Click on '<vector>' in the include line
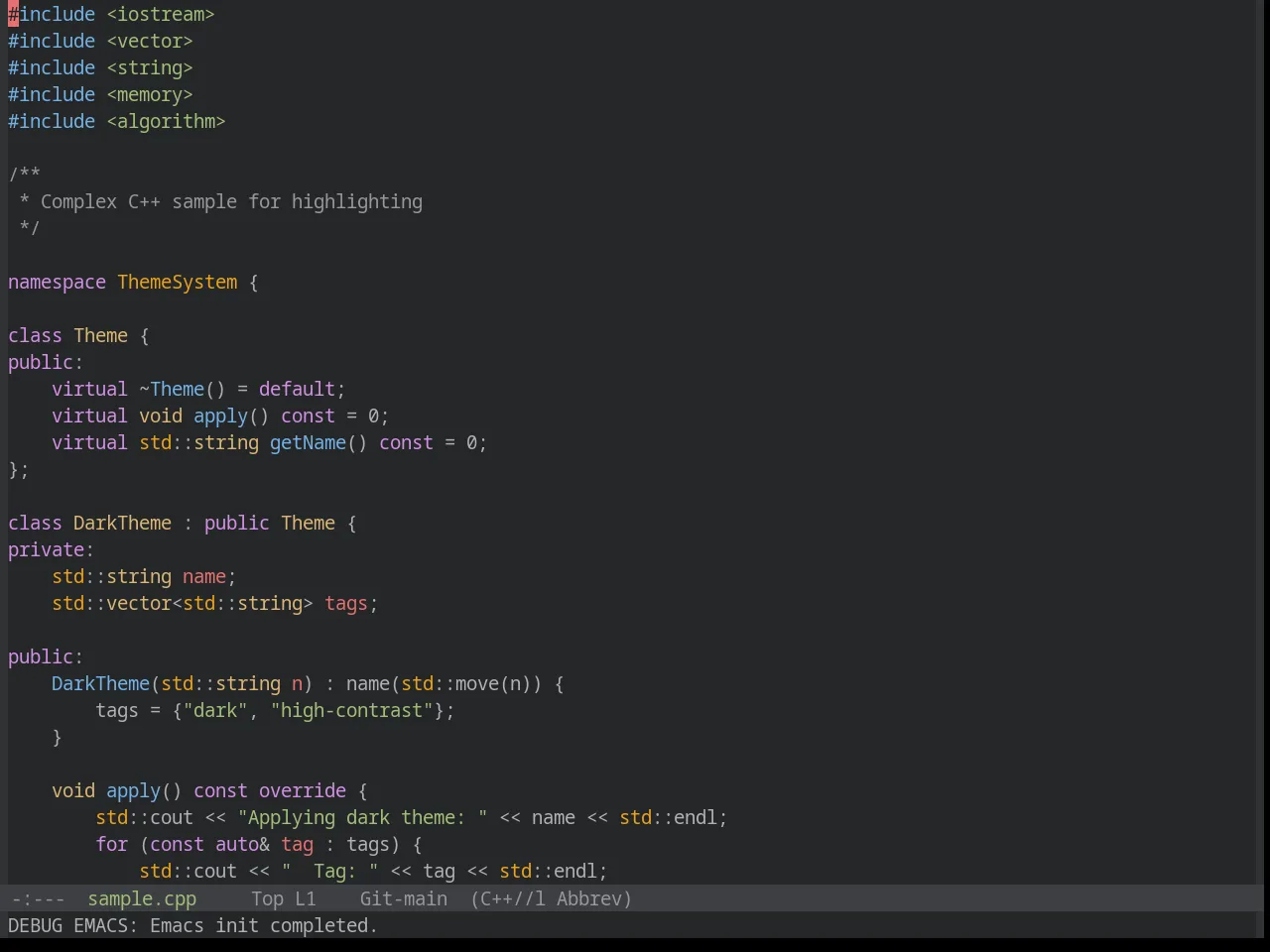The height and width of the screenshot is (952, 1270). pos(150,41)
